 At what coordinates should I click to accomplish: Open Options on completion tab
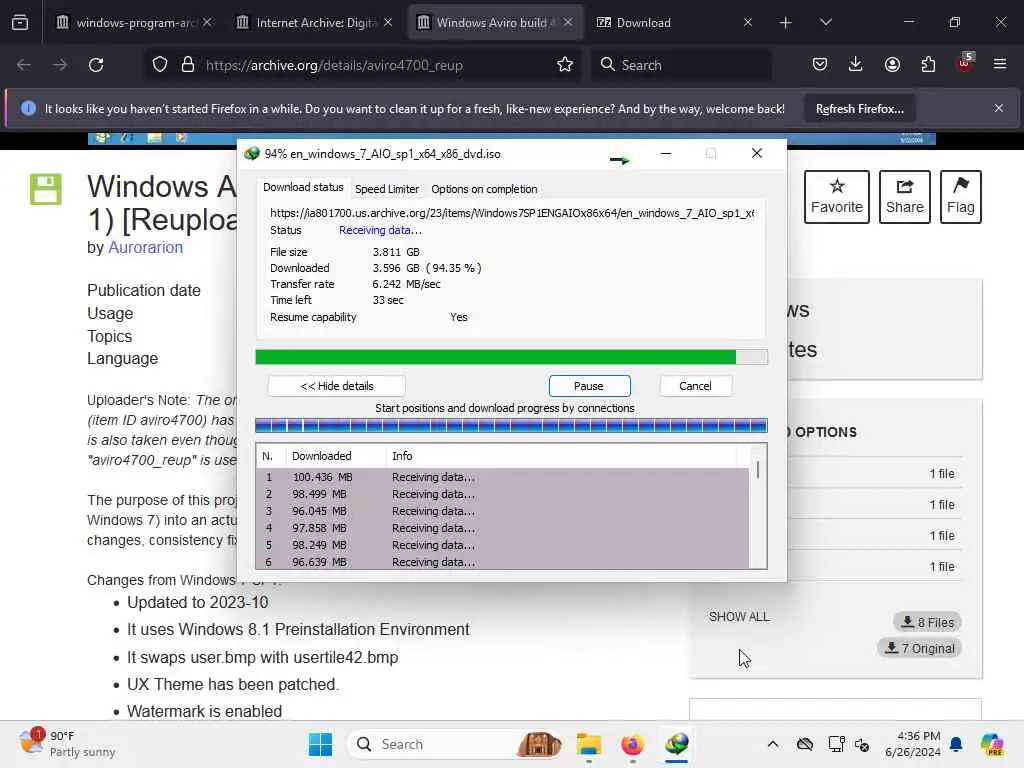point(484,189)
